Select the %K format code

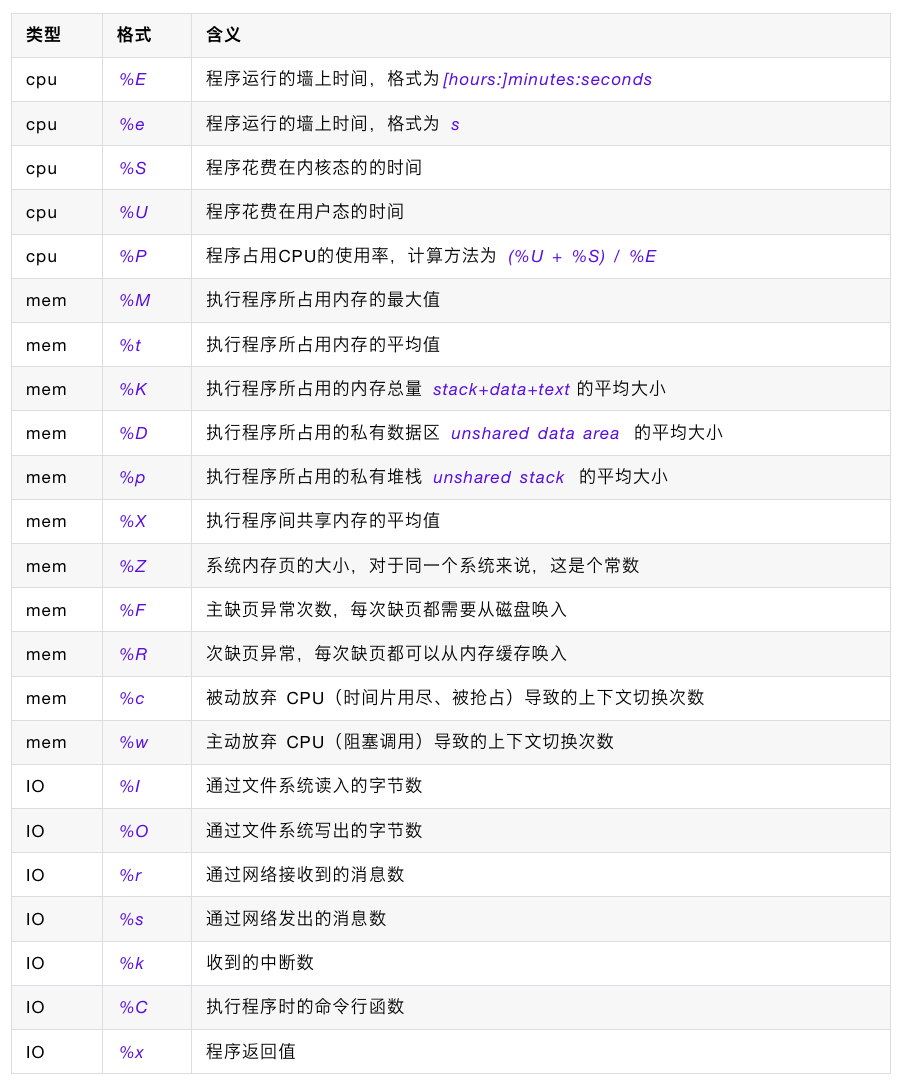tap(133, 389)
